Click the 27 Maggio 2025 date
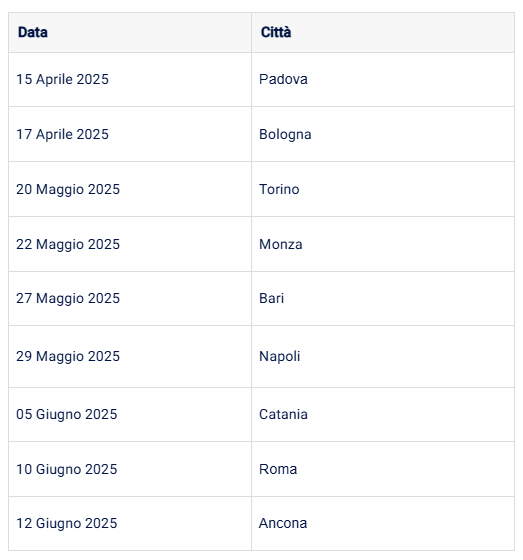Screen dimensions: 523x560 [68, 299]
